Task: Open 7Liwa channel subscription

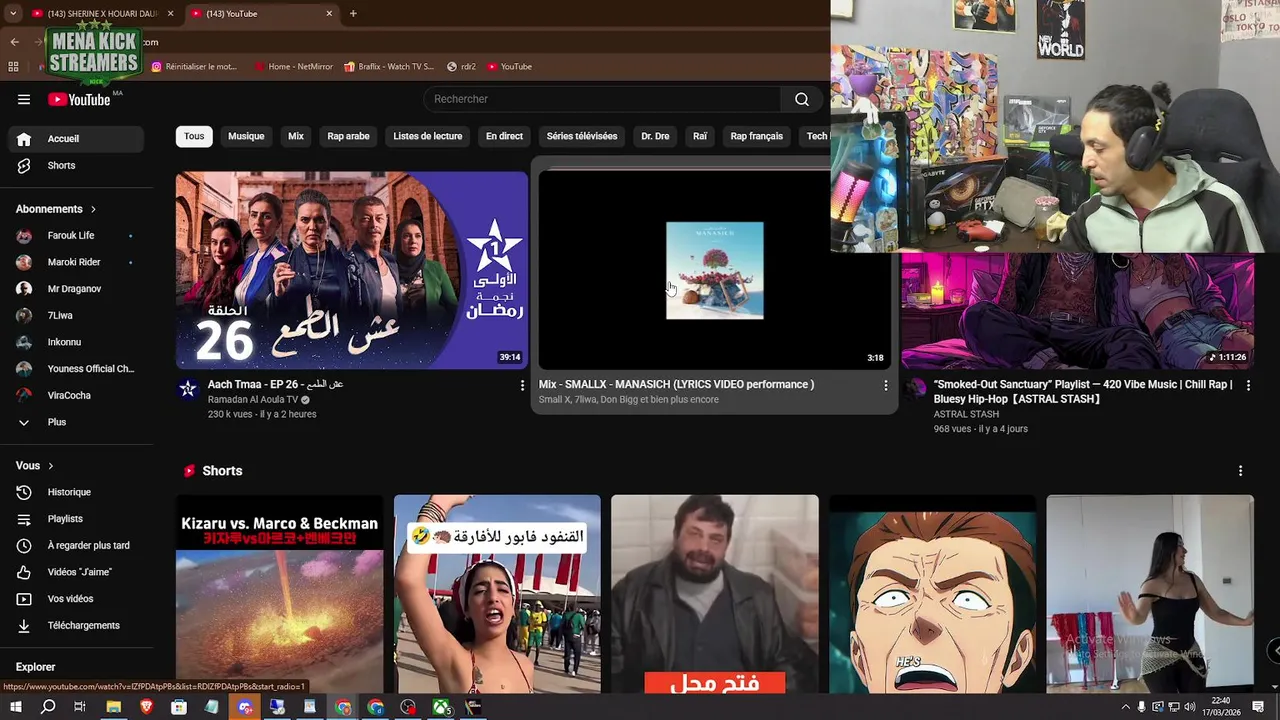Action: click(77, 316)
